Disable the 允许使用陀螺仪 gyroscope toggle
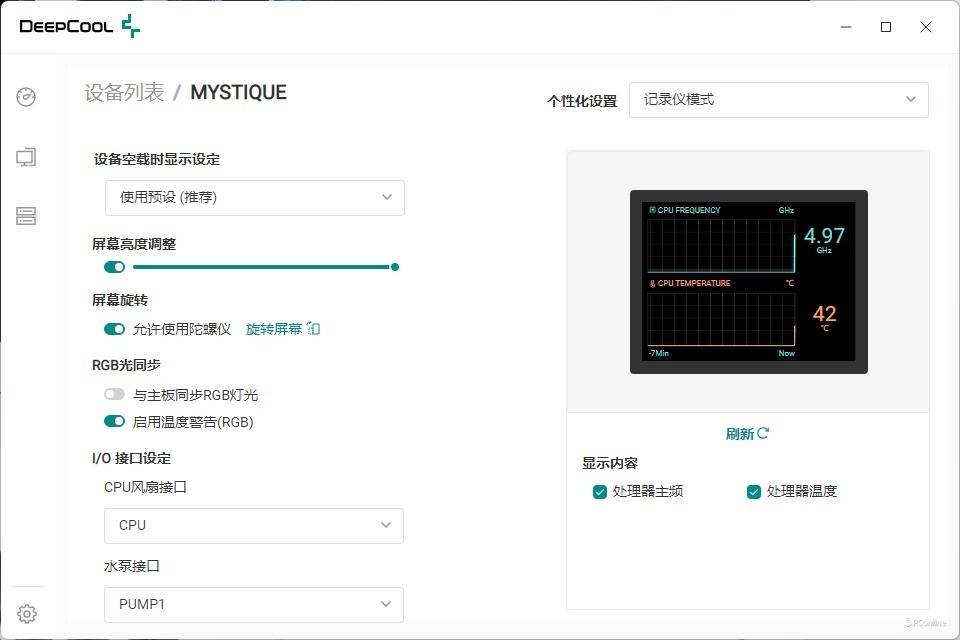 [114, 329]
